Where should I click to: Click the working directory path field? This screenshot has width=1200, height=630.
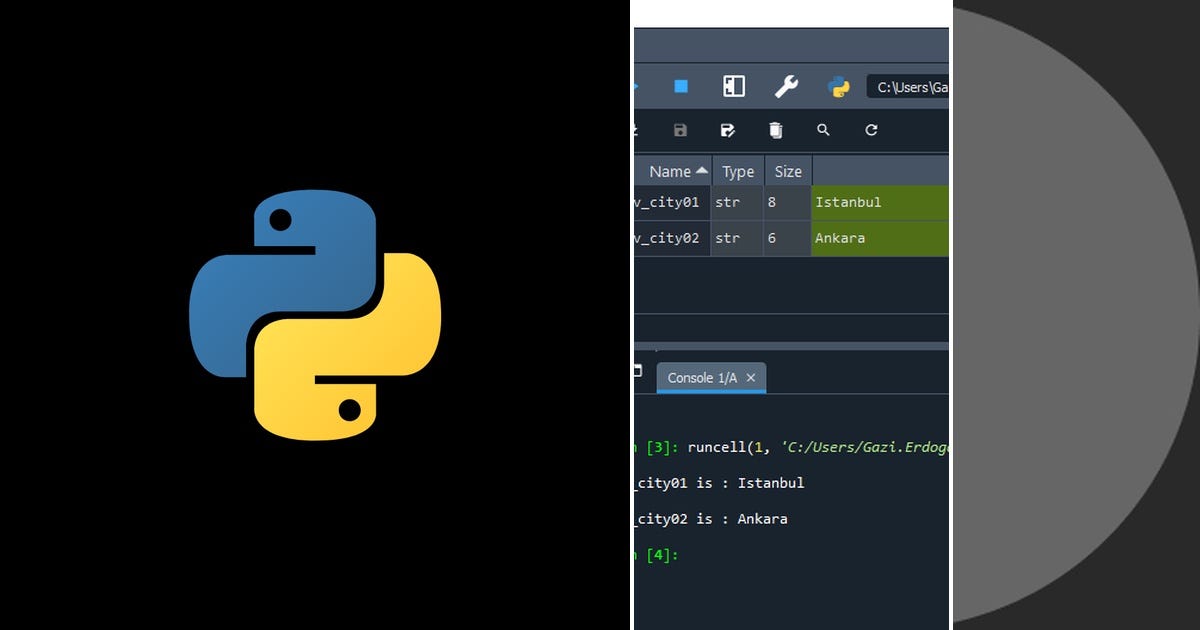click(x=907, y=87)
